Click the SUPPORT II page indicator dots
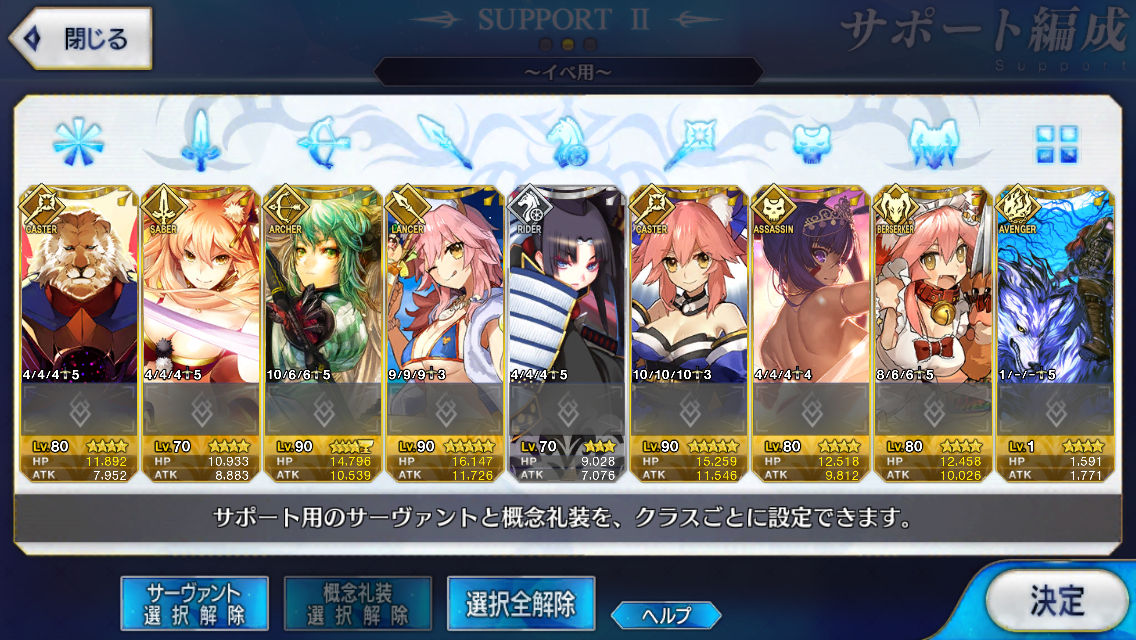This screenshot has width=1136, height=640. coord(568,45)
